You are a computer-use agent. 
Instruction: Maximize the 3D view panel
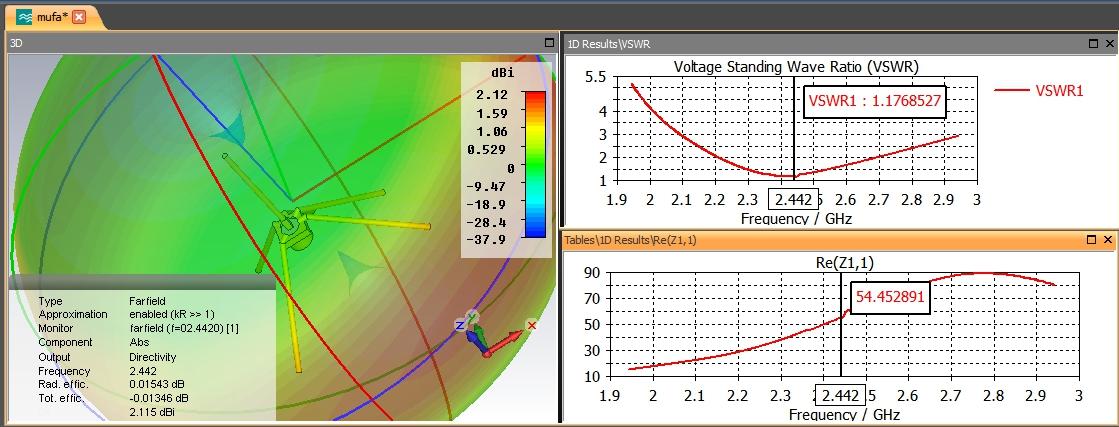coord(549,43)
